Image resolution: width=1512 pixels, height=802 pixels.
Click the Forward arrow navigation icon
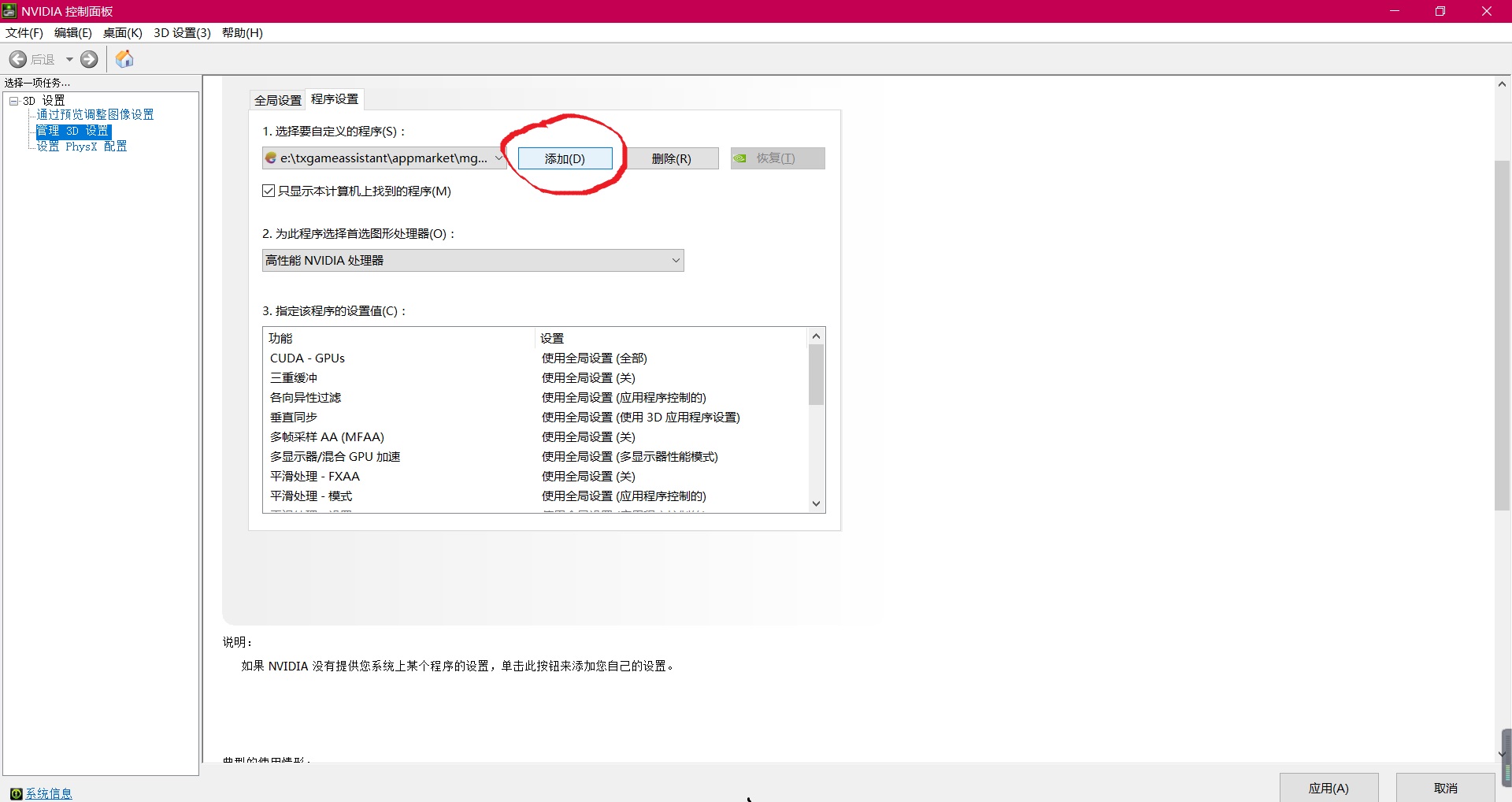click(x=90, y=59)
